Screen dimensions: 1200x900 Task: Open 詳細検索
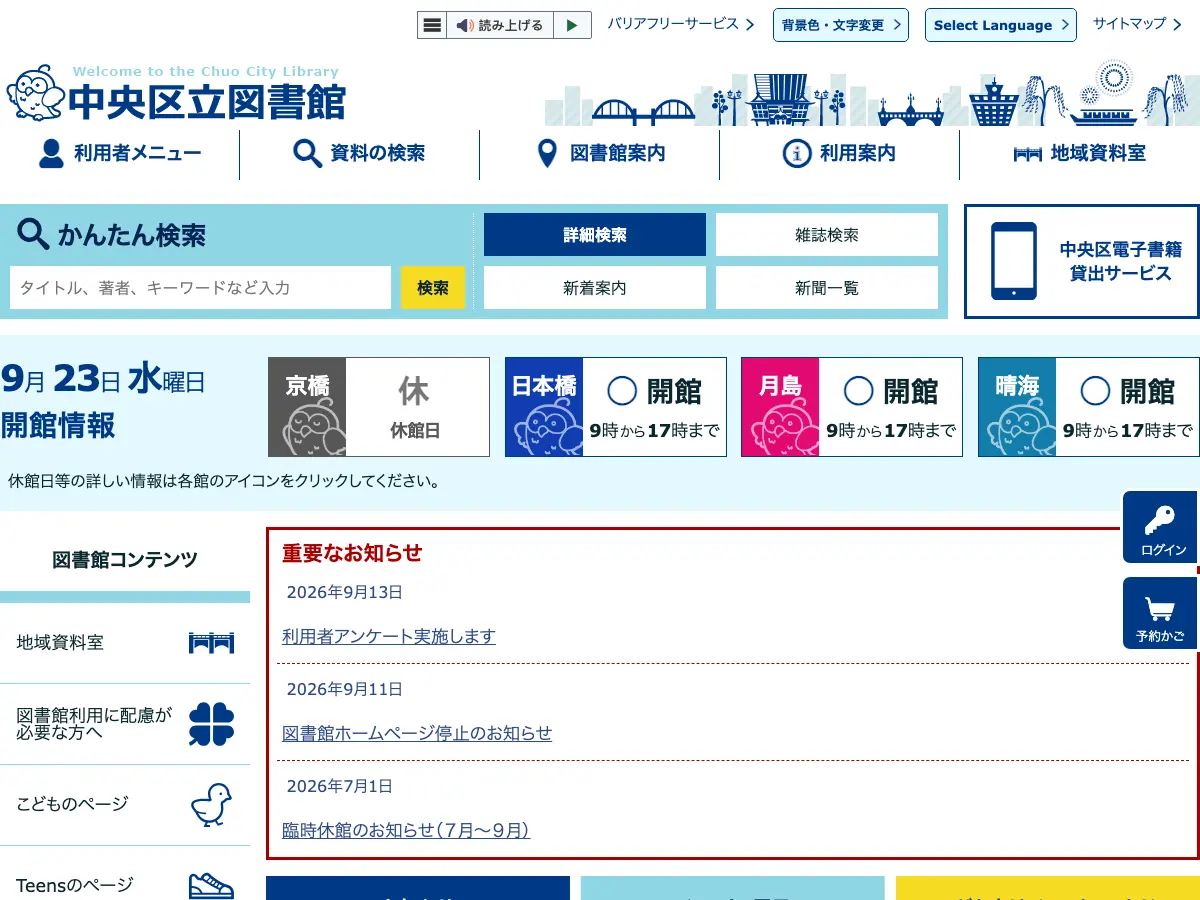595,235
